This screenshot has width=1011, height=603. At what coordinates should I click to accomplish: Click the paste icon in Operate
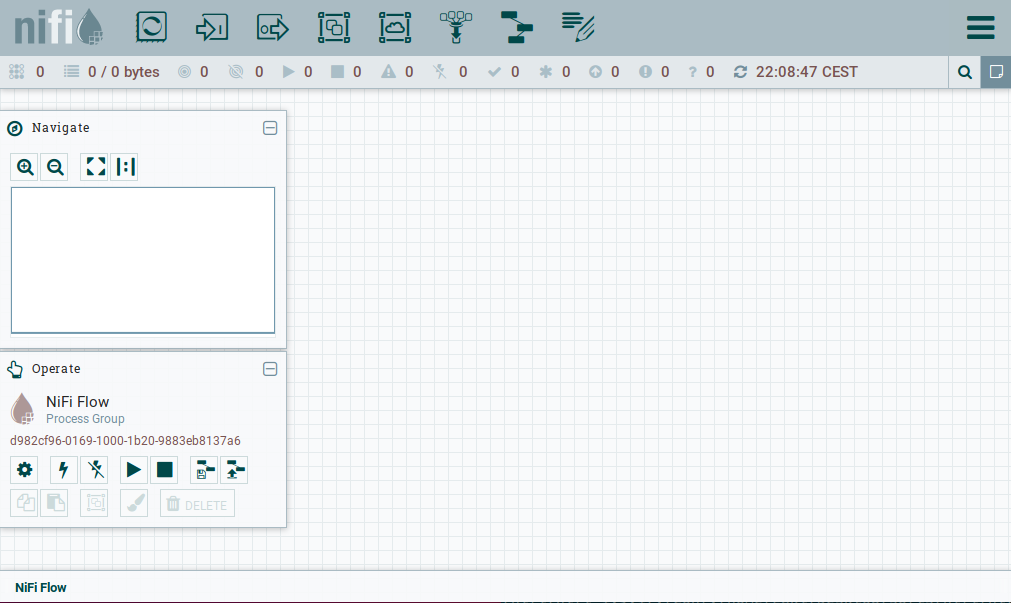[55, 503]
